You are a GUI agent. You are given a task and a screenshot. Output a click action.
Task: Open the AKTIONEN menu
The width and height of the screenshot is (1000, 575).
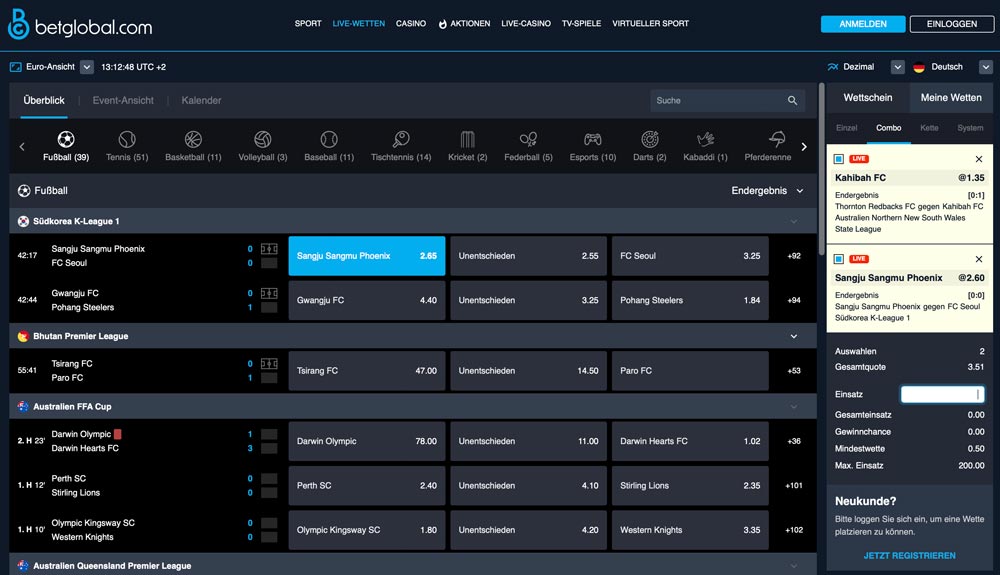click(x=464, y=24)
